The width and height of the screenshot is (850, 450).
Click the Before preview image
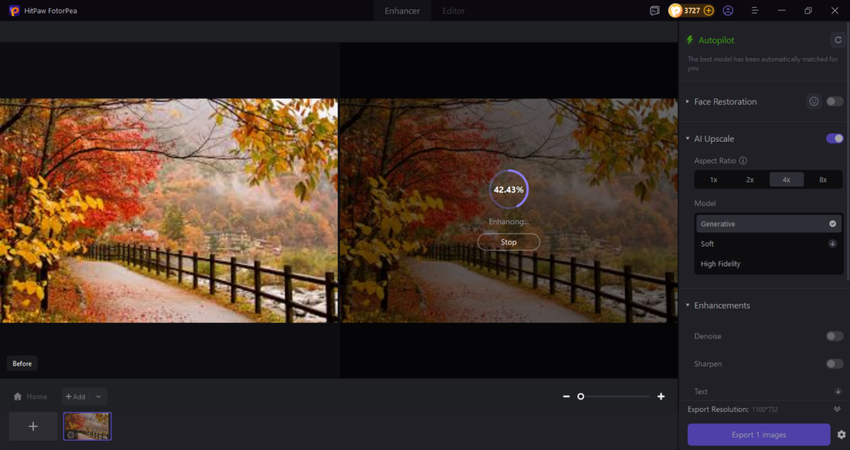169,210
